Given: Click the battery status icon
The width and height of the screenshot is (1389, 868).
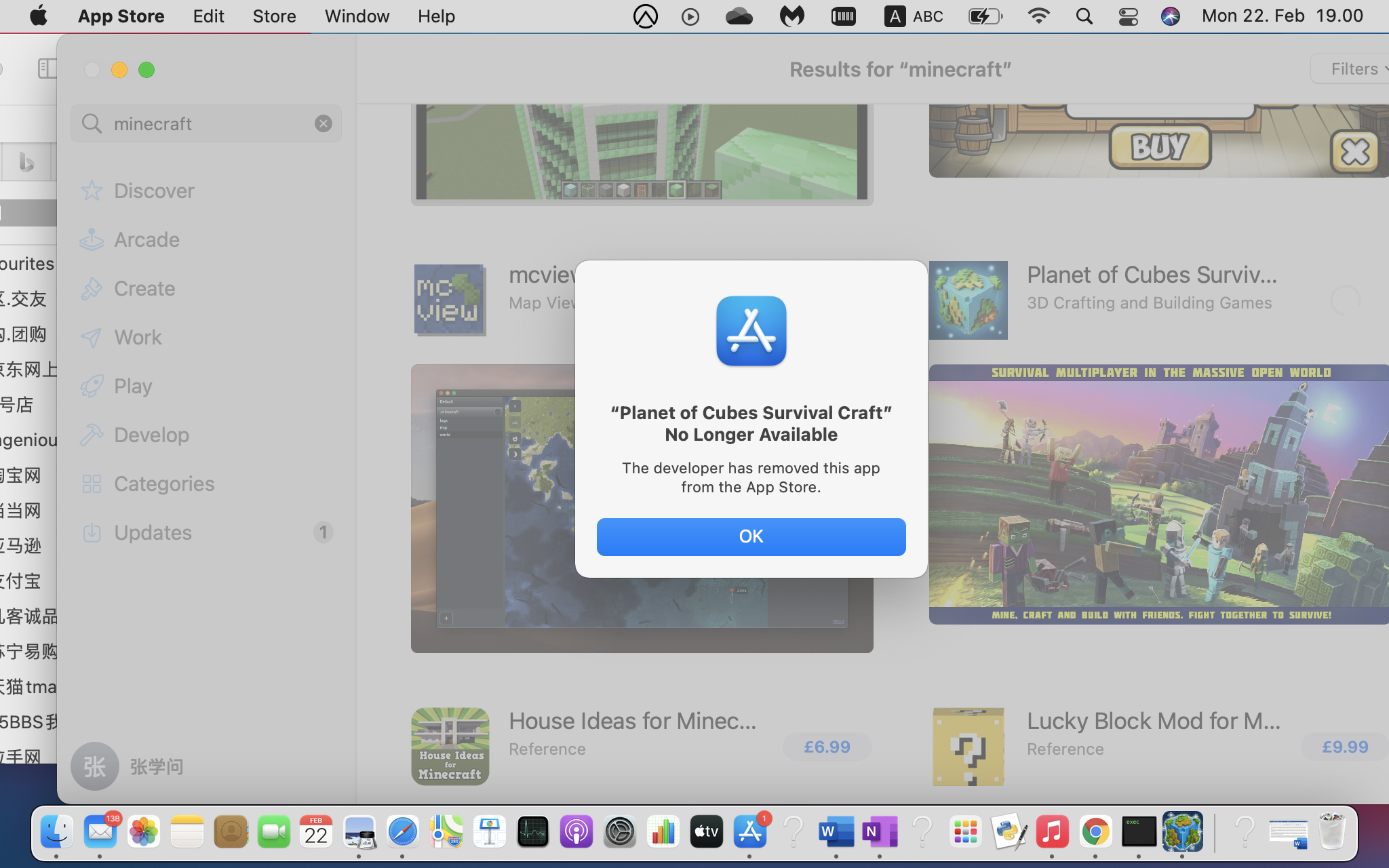Looking at the screenshot, I should click(985, 16).
